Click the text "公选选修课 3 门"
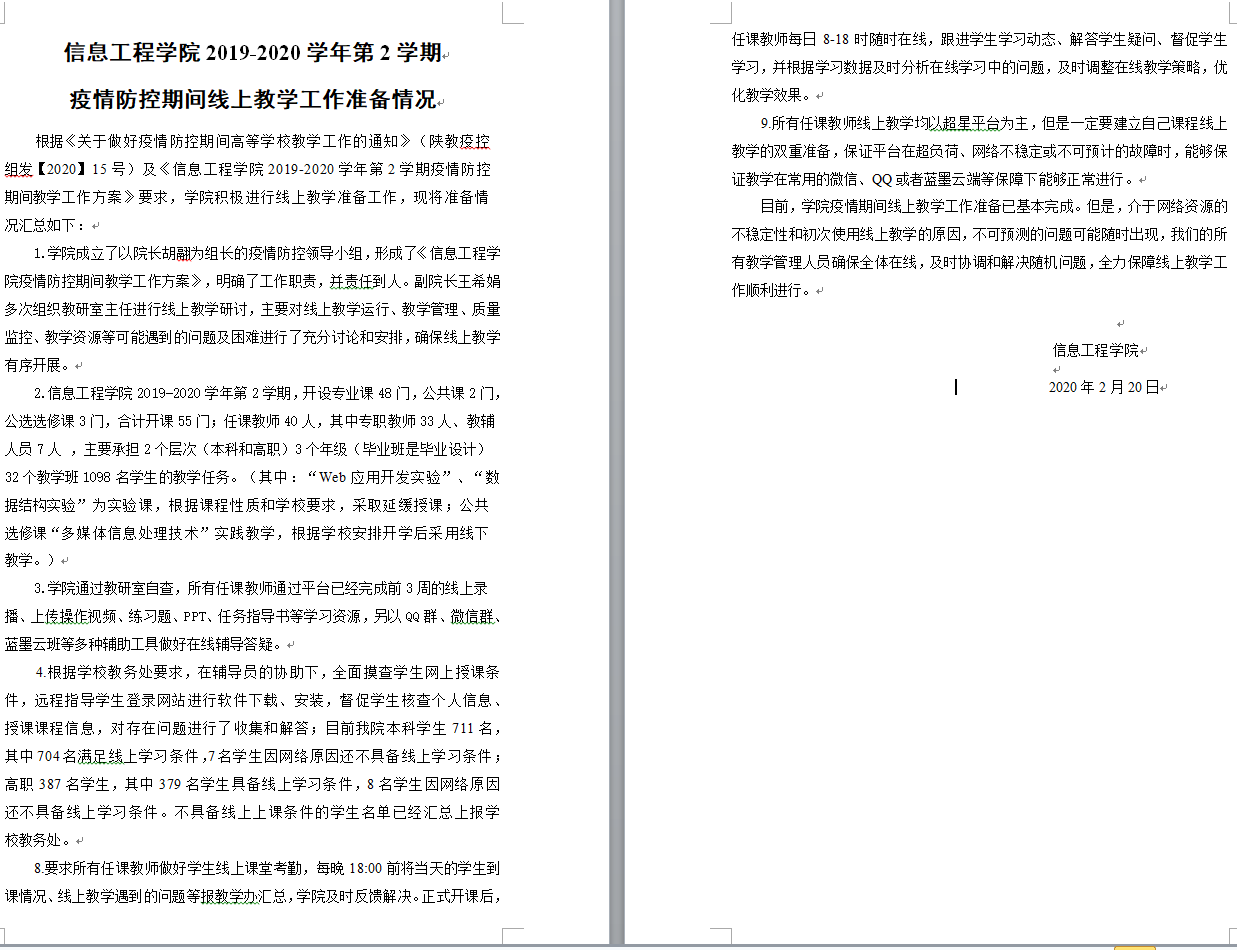Screen dimensions: 1237x950 pos(54,421)
